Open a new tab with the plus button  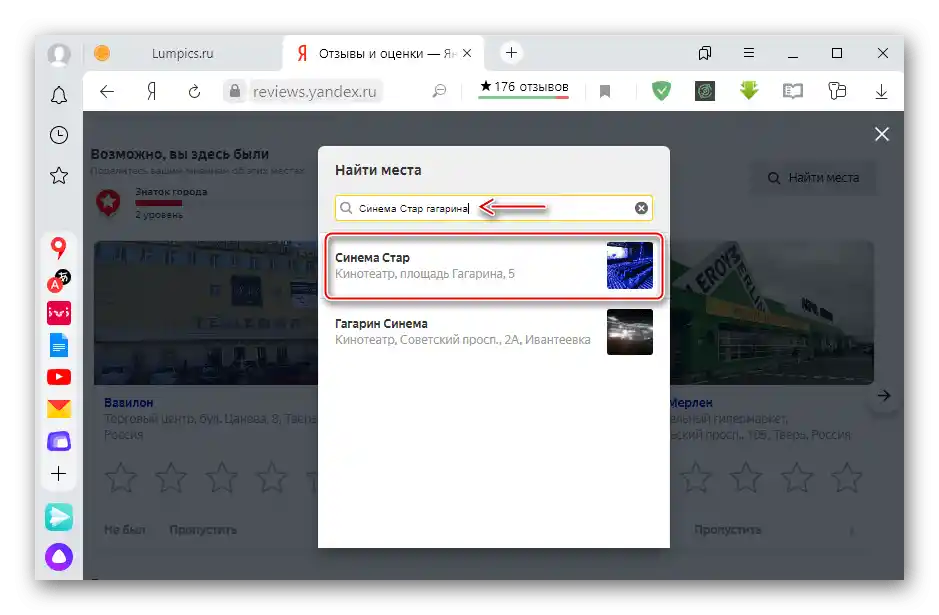click(x=511, y=52)
